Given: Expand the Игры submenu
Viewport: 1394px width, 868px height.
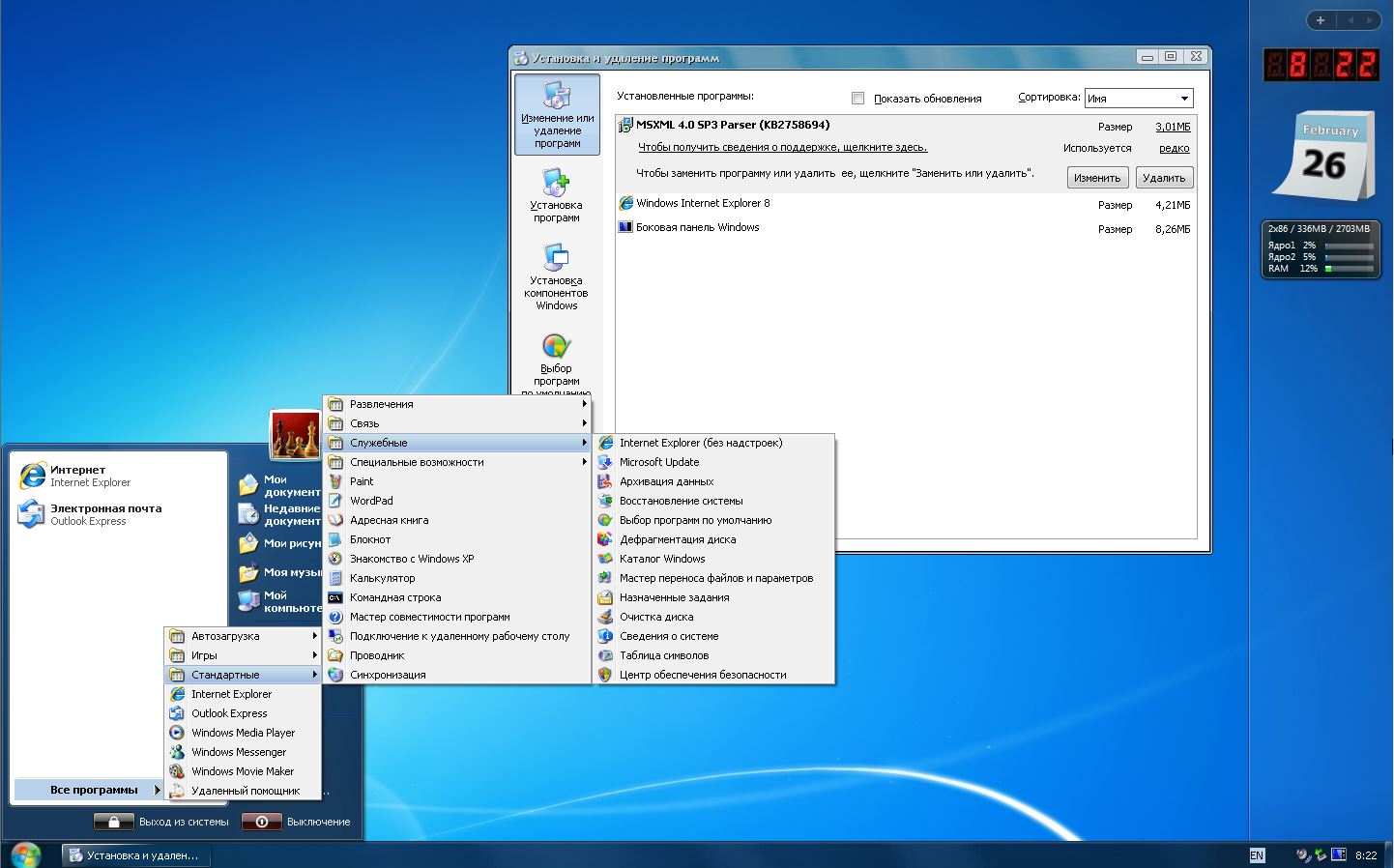Looking at the screenshot, I should click(x=243, y=655).
